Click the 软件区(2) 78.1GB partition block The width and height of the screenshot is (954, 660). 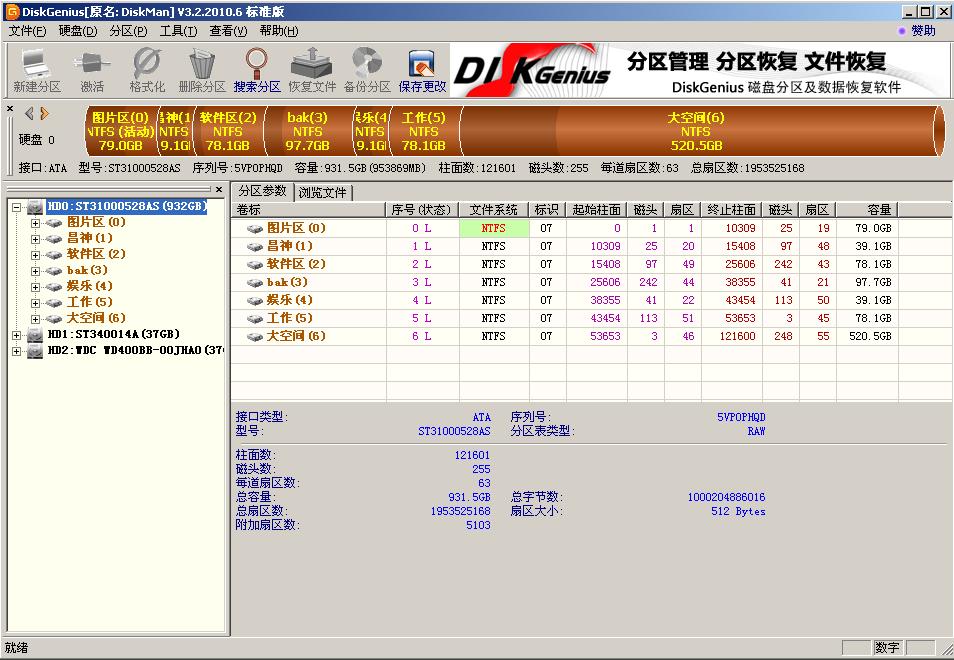(228, 131)
